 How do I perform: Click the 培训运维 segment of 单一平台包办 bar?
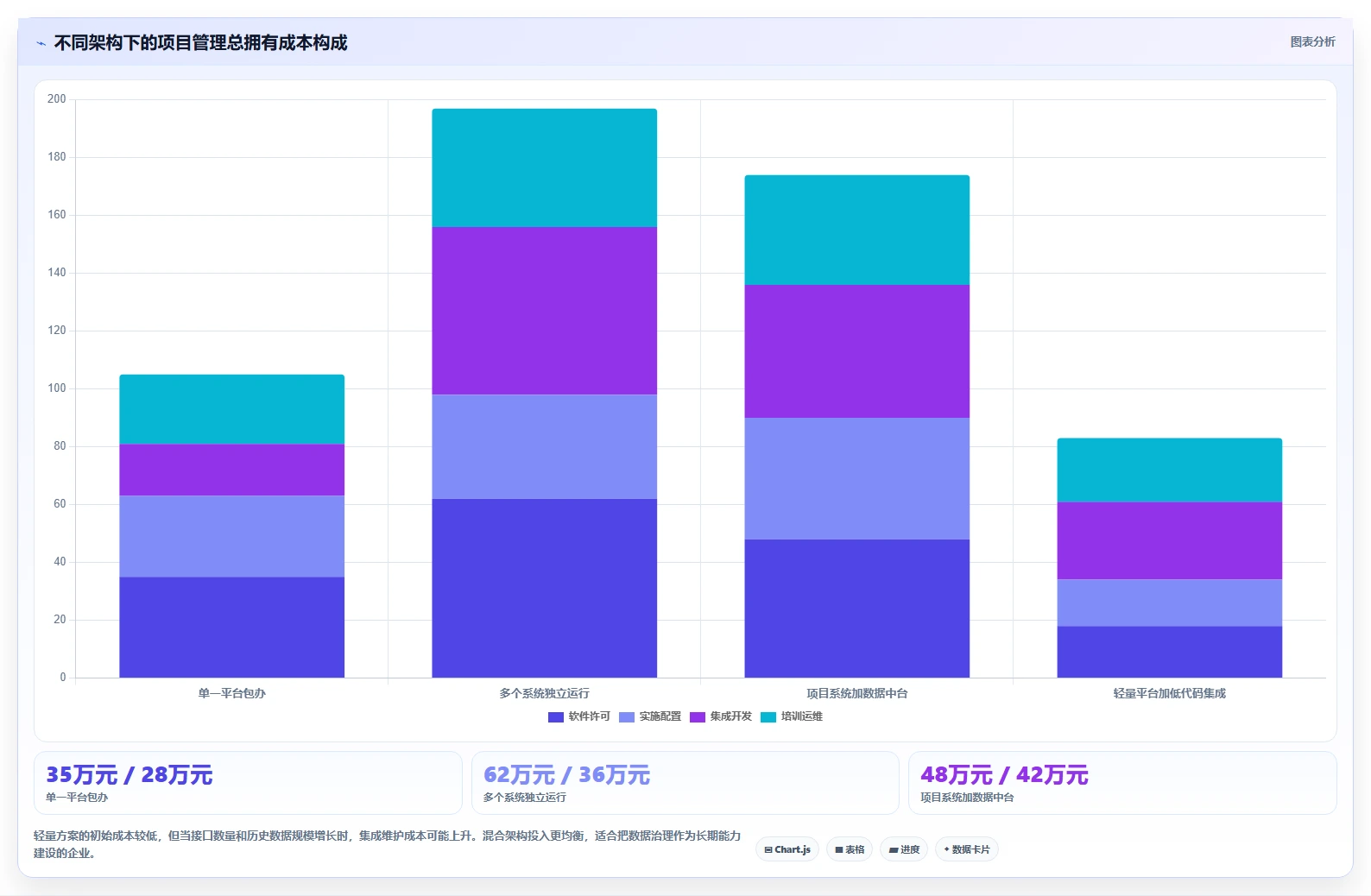(x=231, y=409)
